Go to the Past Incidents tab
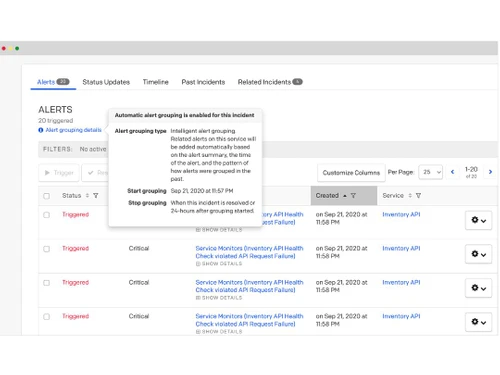The height and width of the screenshot is (375, 500). tap(203, 82)
